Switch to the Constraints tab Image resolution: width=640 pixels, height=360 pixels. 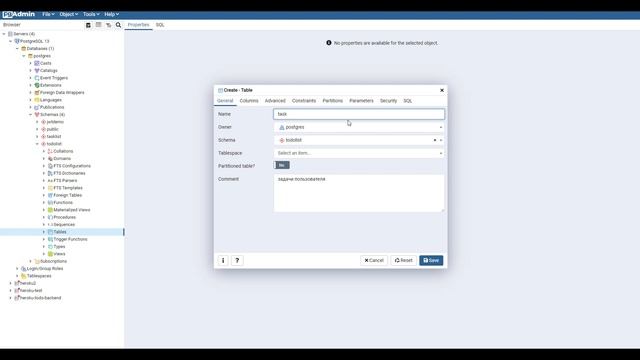(x=304, y=101)
